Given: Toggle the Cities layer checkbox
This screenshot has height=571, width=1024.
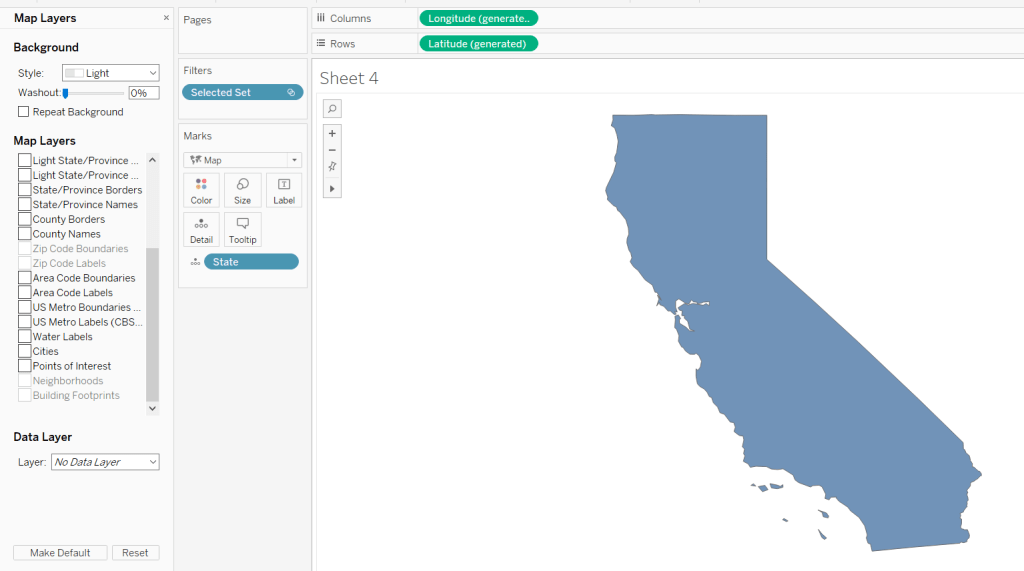Looking at the screenshot, I should pos(25,351).
